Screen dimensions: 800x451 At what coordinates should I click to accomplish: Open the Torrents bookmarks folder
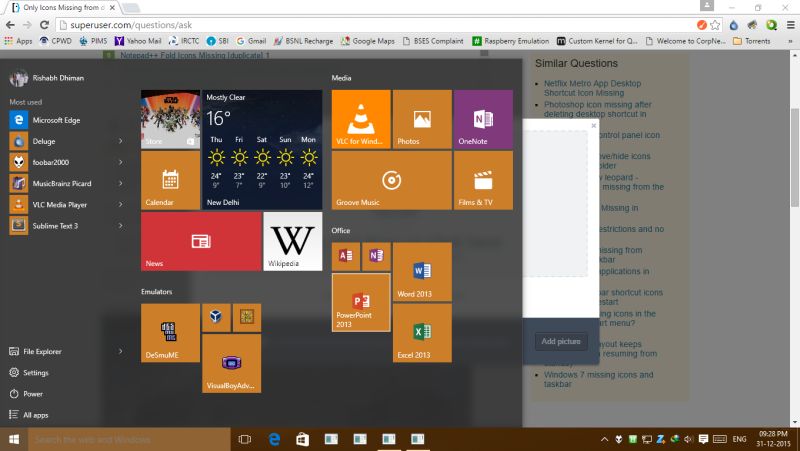752,41
